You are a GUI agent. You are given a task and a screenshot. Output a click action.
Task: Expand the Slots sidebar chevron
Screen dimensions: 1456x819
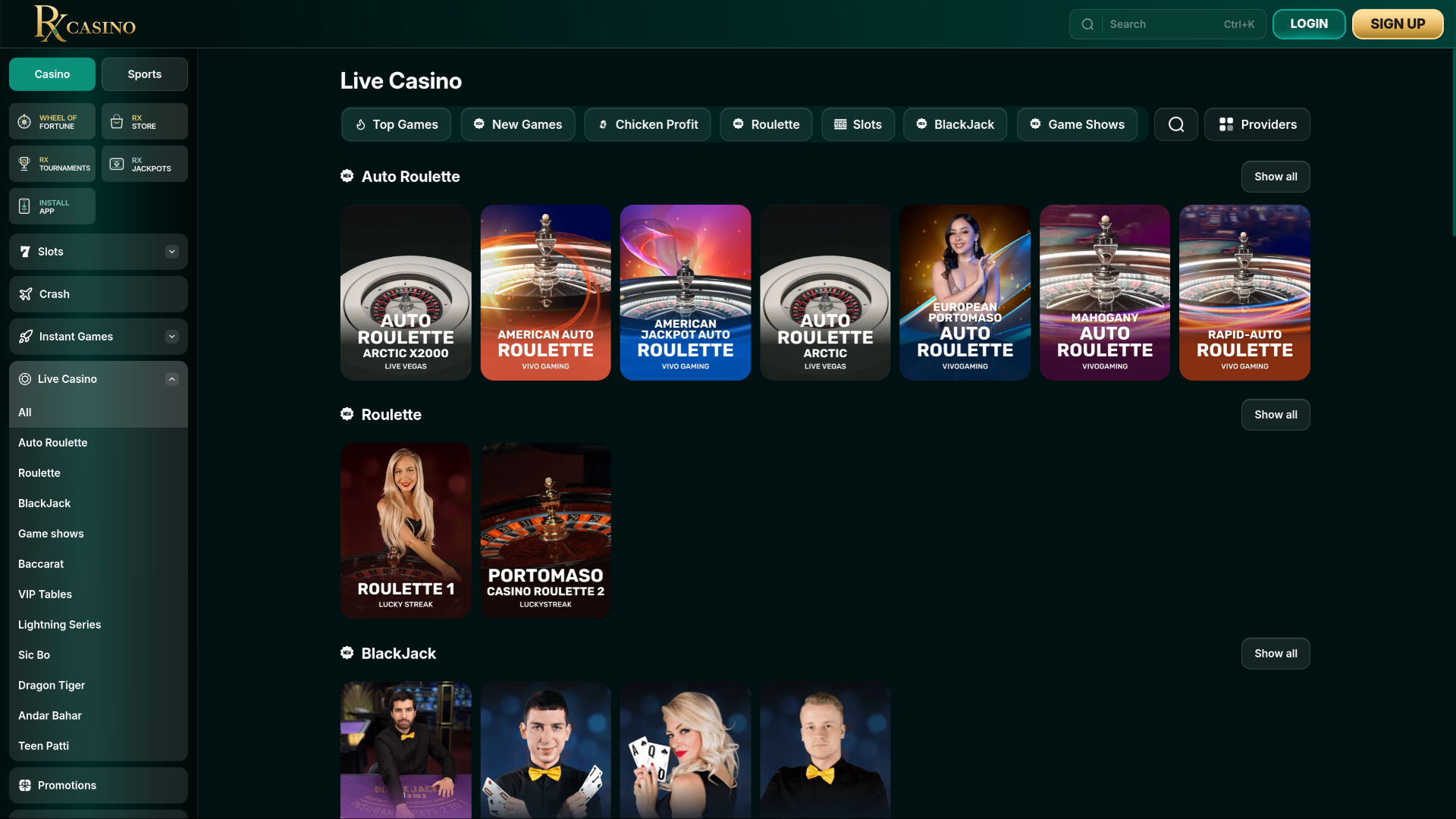click(172, 252)
